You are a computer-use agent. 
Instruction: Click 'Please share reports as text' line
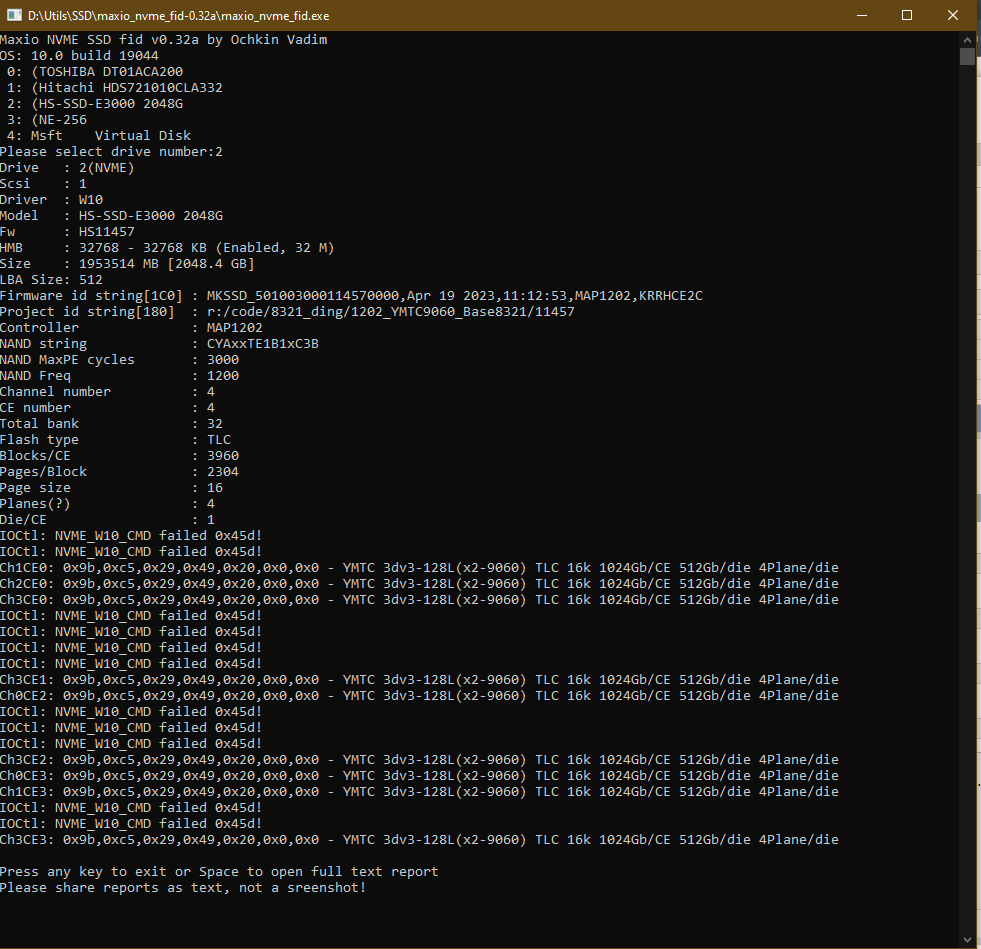pos(183,888)
